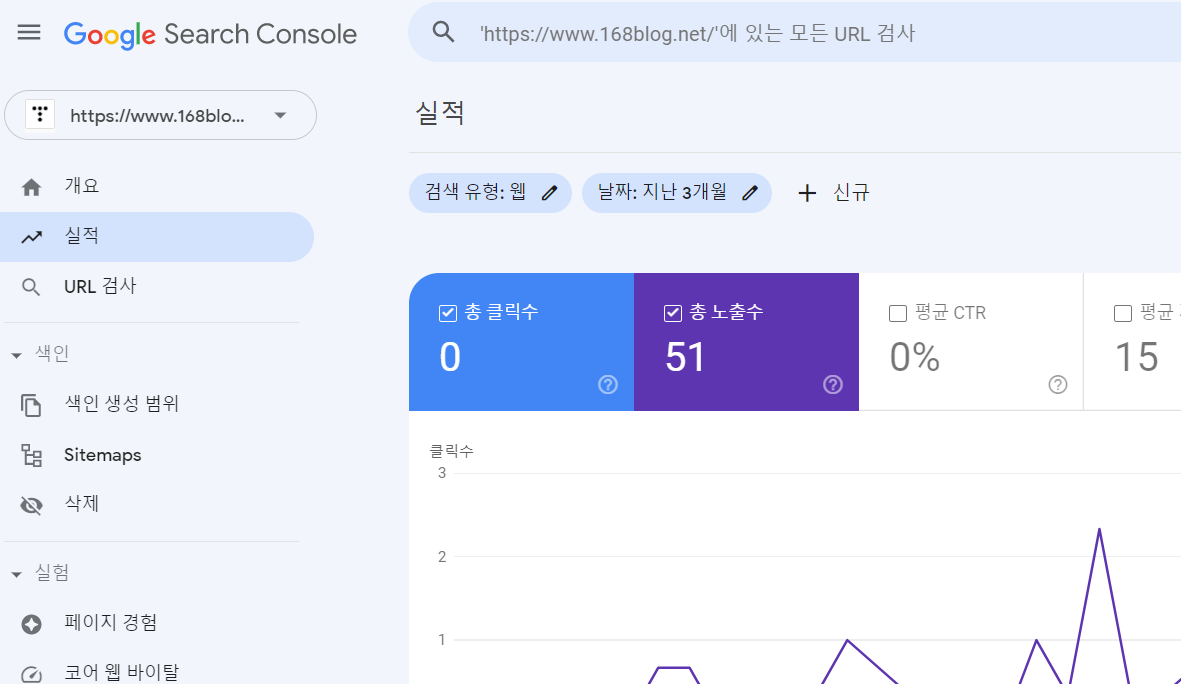
Task: Enable the 평균 CTR metric checkbox
Action: [897, 313]
